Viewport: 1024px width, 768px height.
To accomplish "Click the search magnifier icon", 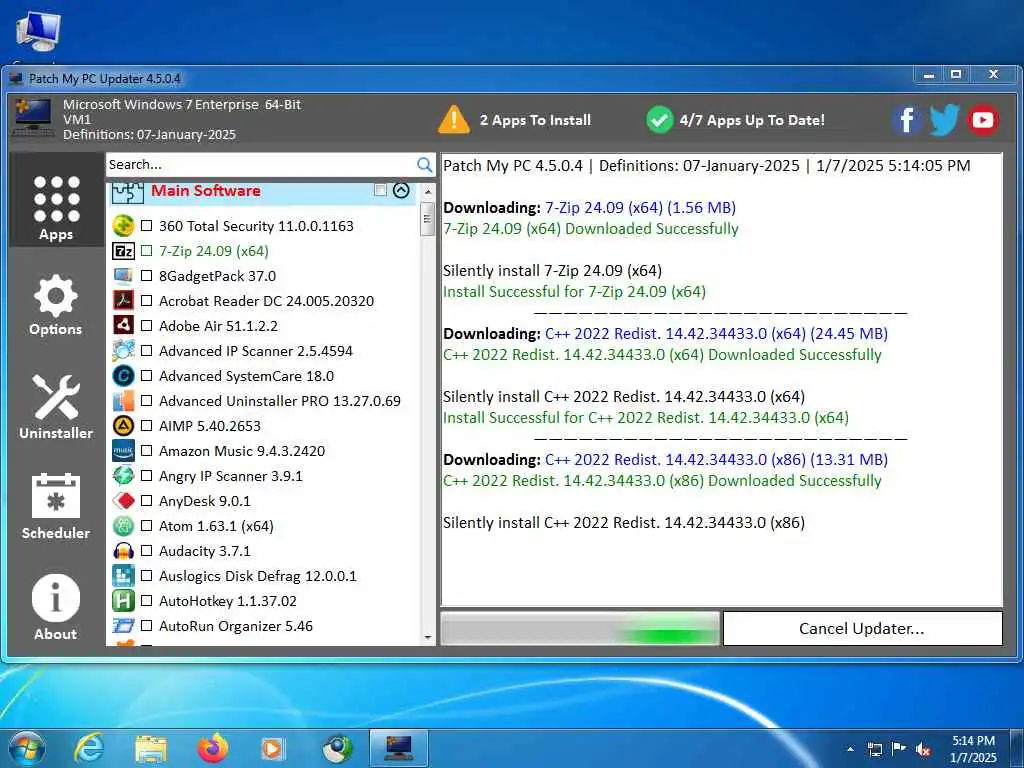I will coord(424,165).
